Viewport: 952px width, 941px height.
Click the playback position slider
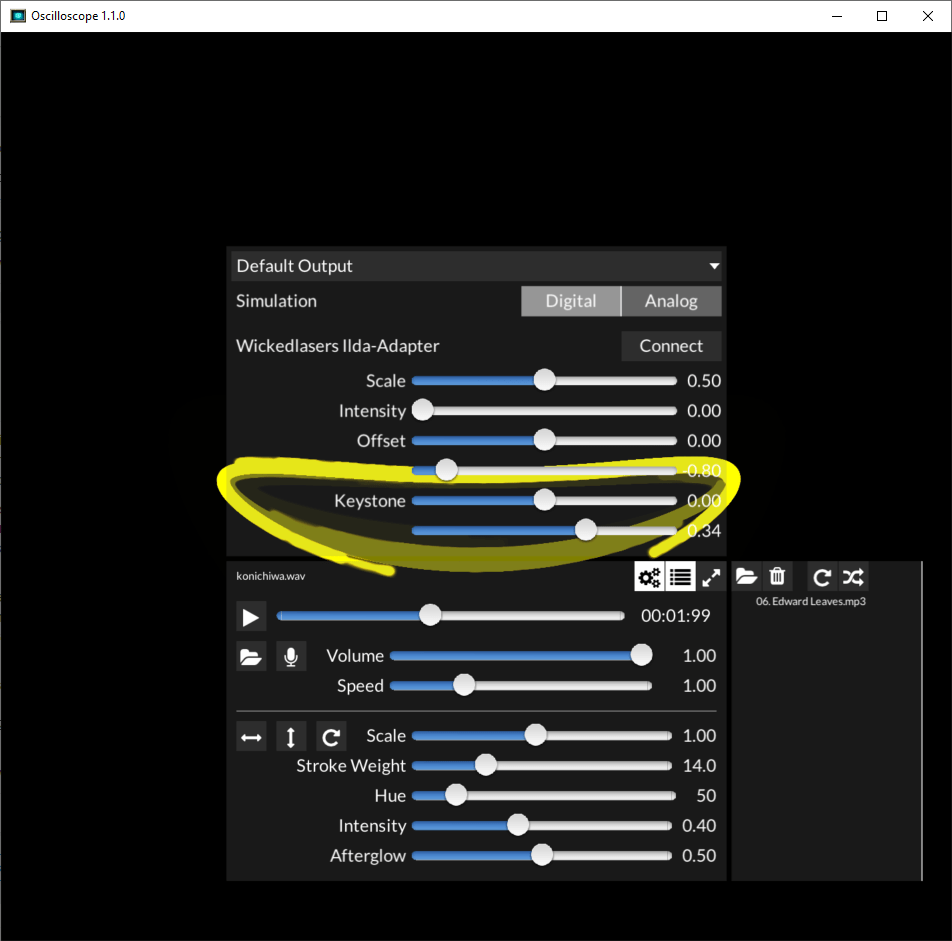(450, 616)
